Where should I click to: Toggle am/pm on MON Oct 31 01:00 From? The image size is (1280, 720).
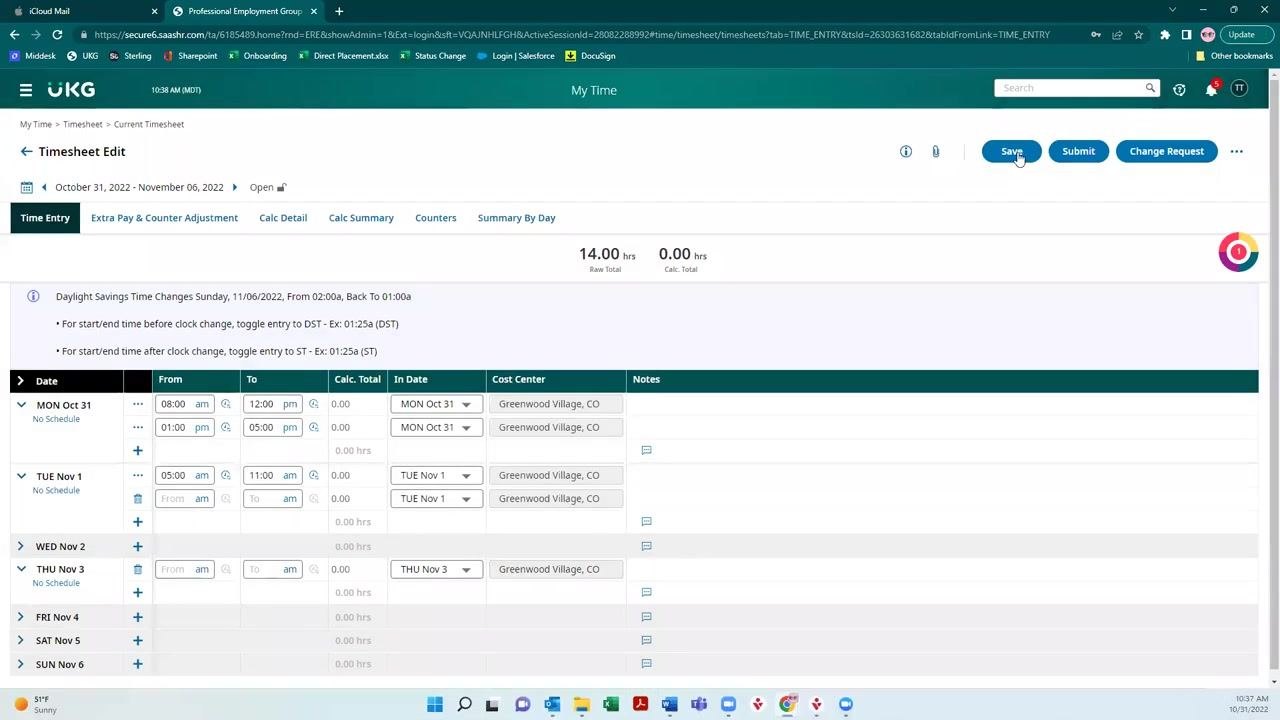202,428
